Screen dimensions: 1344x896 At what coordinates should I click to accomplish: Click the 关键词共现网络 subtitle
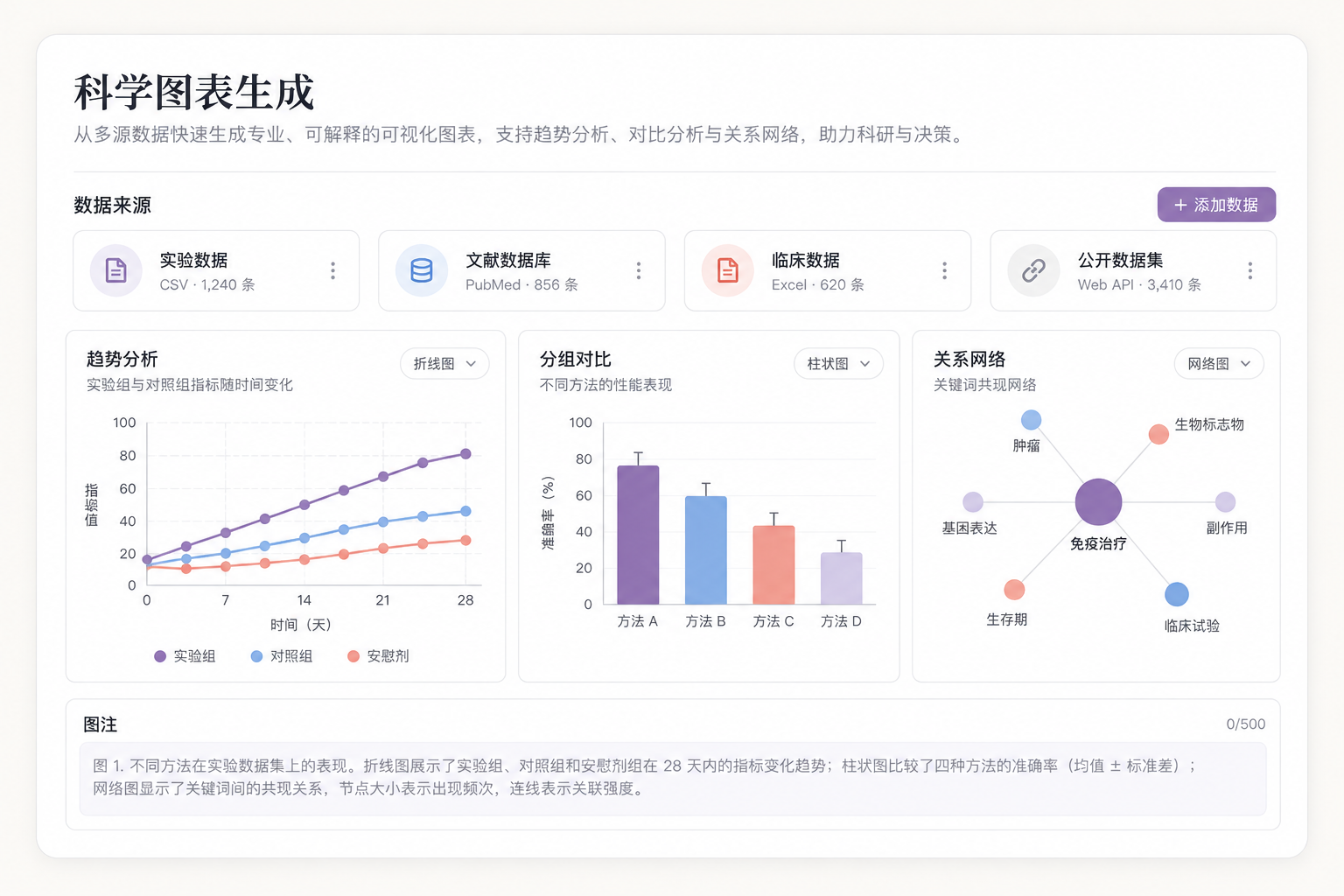point(985,385)
